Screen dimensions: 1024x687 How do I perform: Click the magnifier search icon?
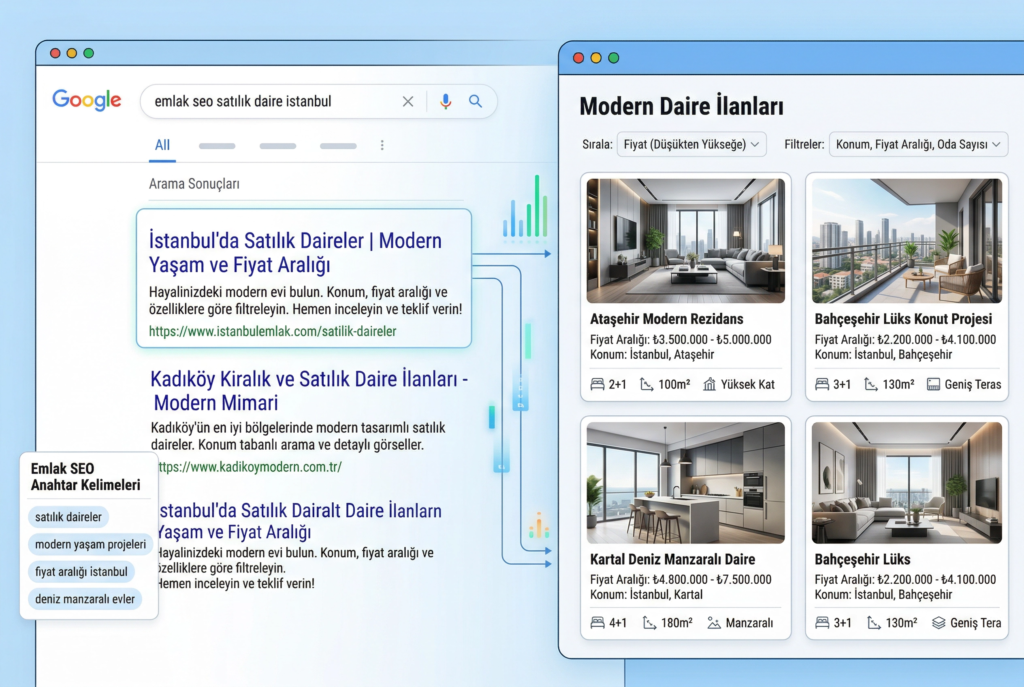pyautogui.click(x=476, y=101)
